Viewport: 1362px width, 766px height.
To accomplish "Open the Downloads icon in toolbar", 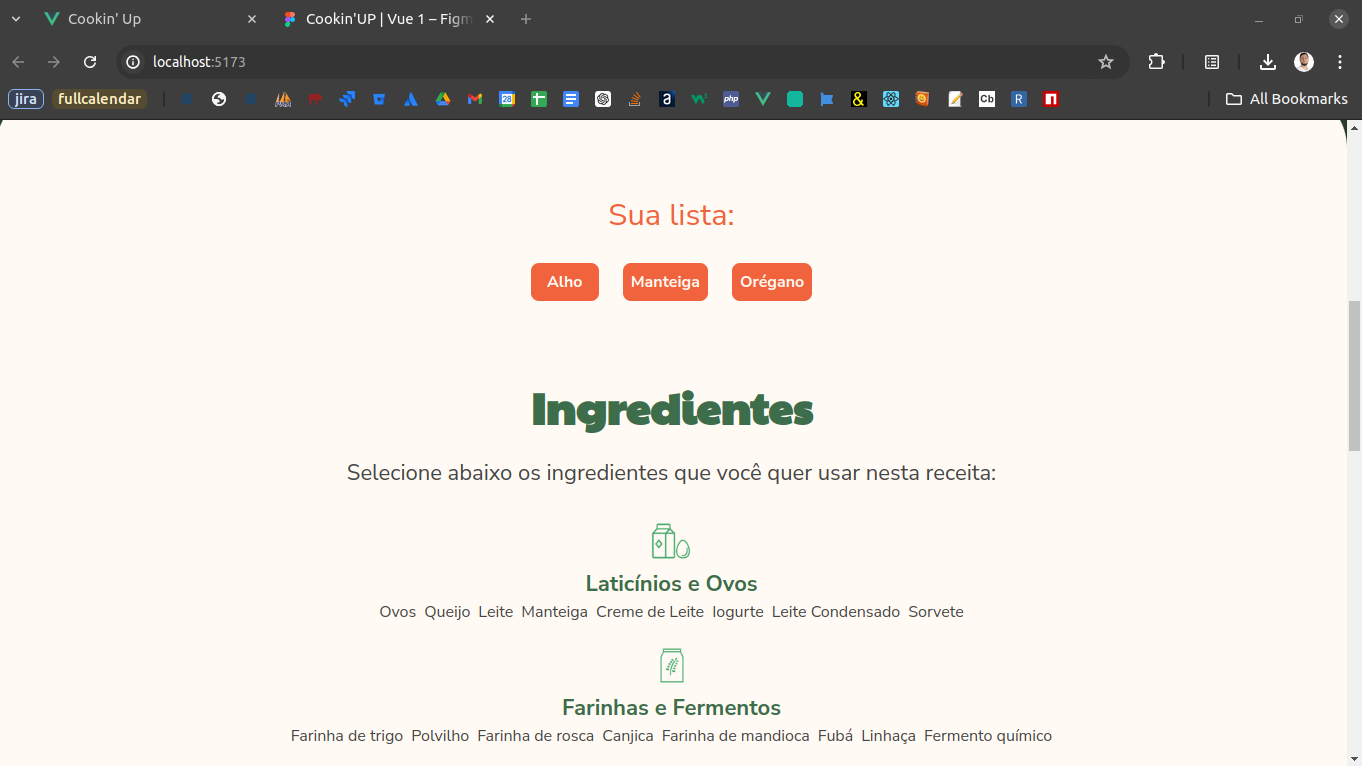I will 1268,62.
